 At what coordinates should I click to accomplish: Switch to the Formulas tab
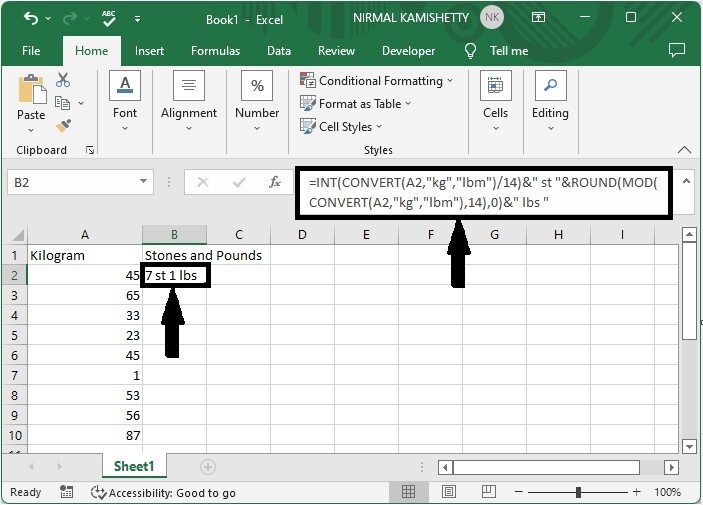coord(215,51)
